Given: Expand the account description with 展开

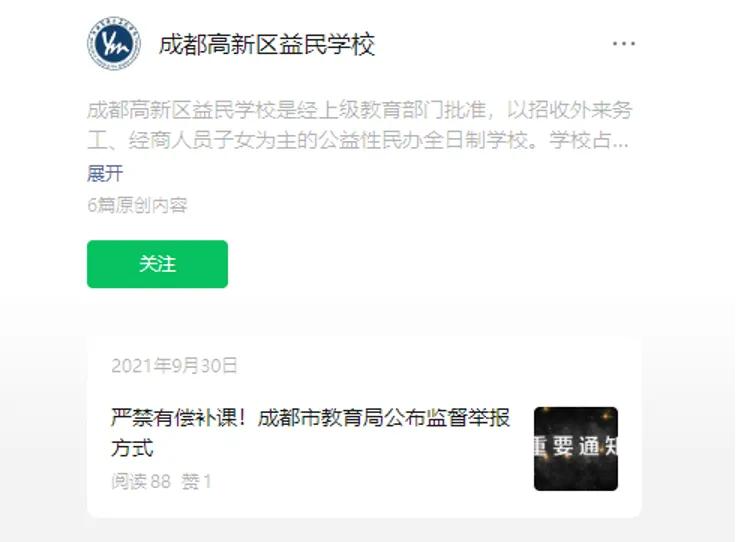Looking at the screenshot, I should coord(105,174).
